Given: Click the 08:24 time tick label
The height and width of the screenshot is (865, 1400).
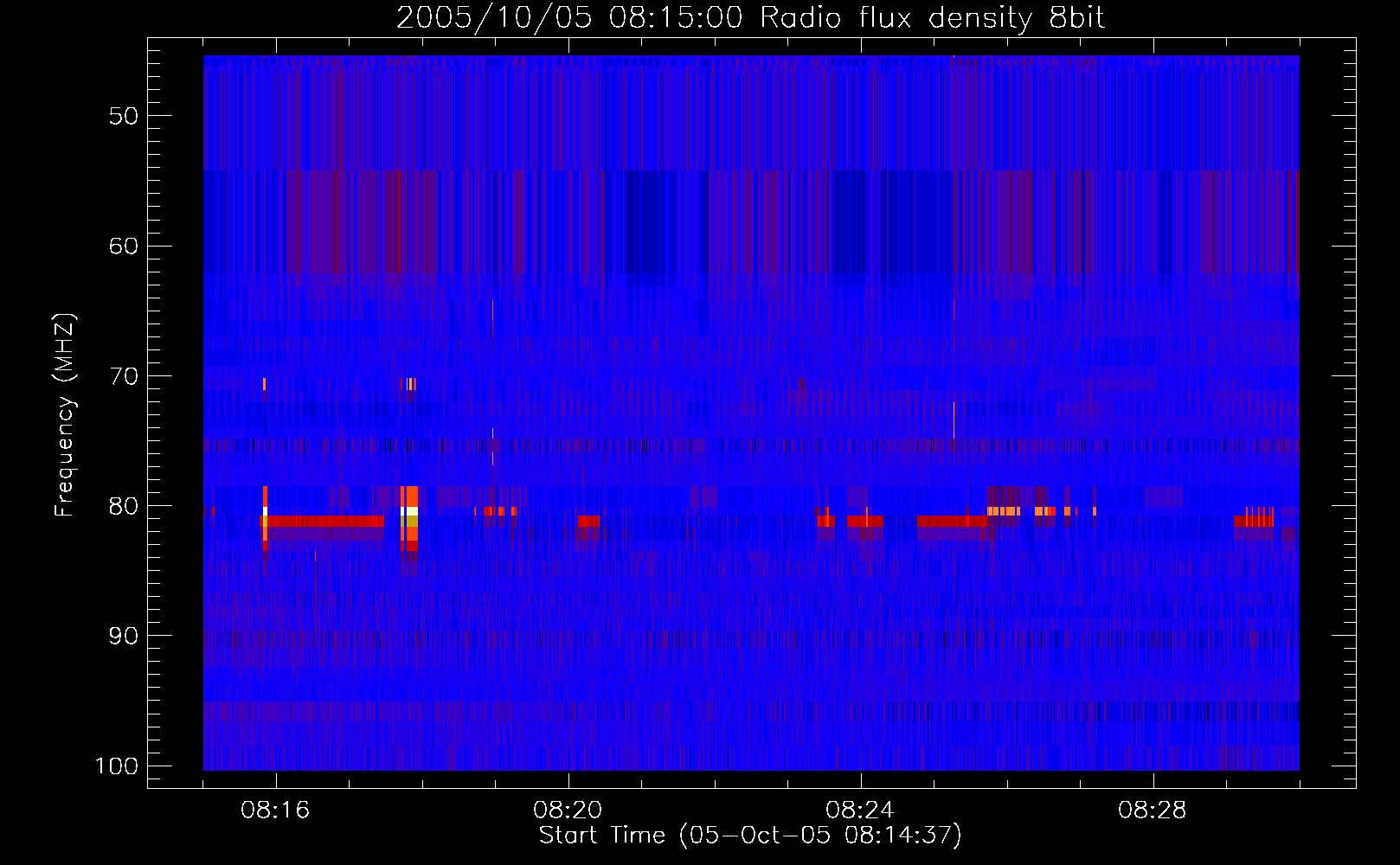Looking at the screenshot, I should tap(861, 811).
